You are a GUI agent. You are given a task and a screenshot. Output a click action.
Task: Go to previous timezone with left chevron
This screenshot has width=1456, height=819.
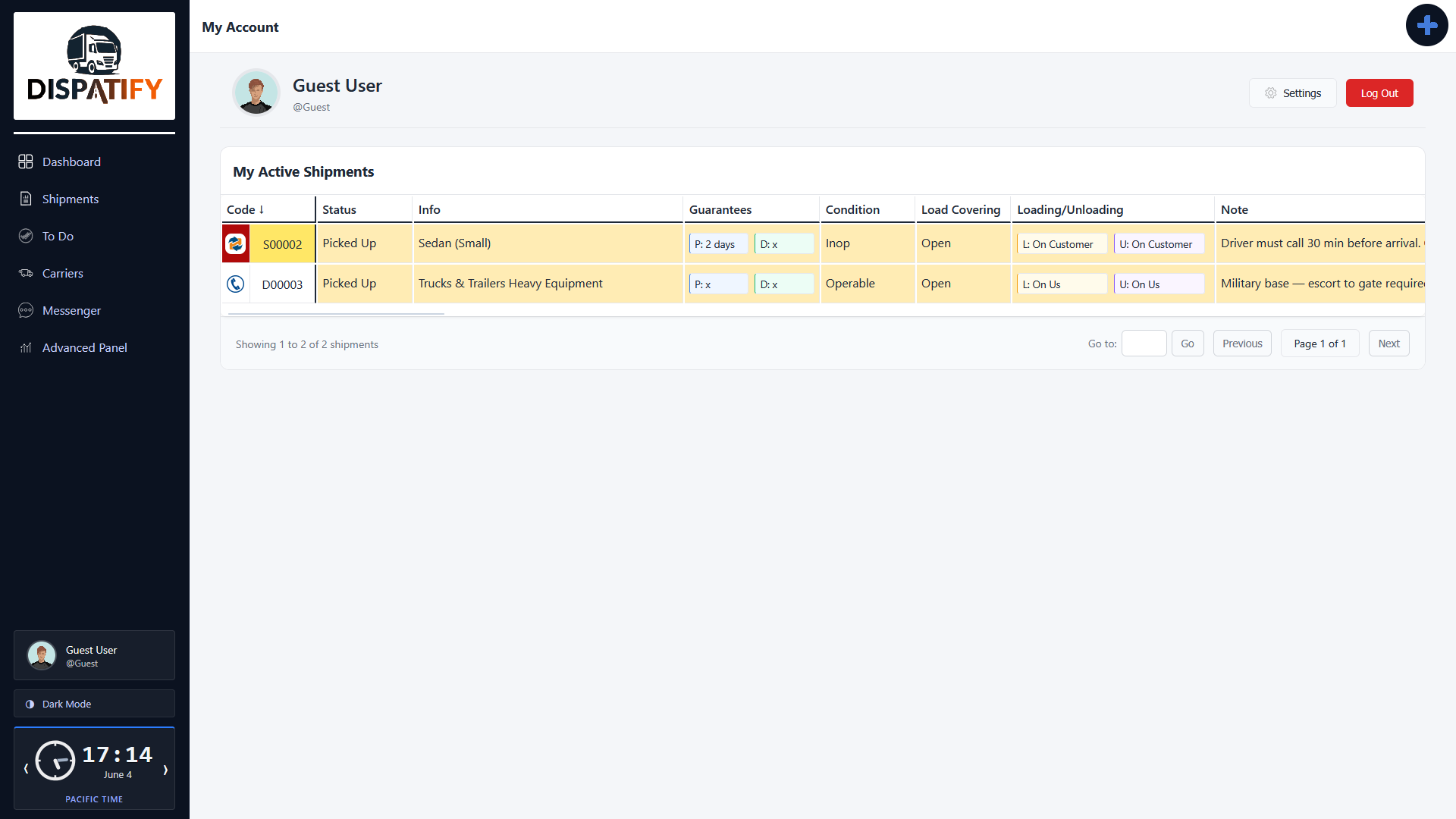coord(26,769)
